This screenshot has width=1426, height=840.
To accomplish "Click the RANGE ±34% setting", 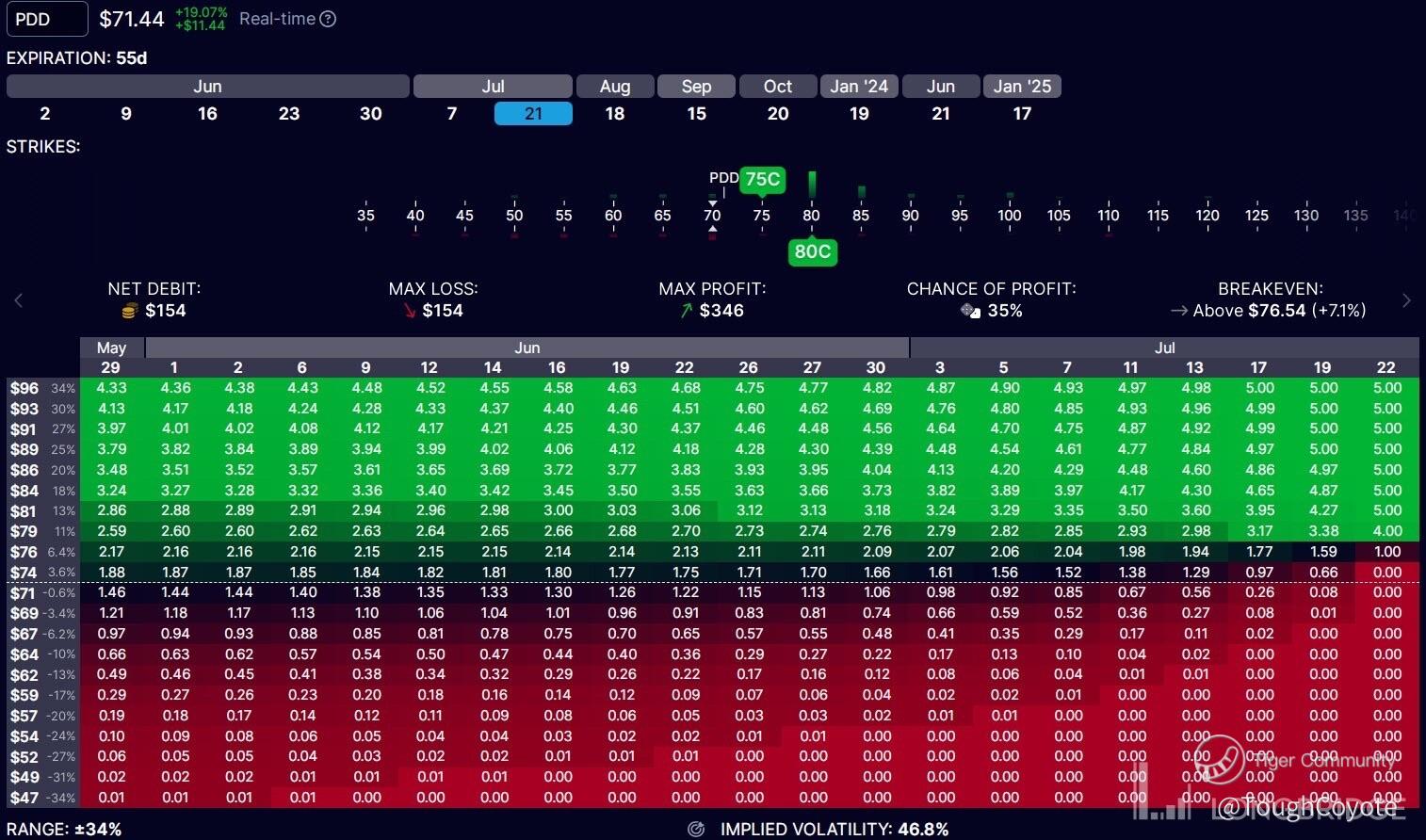I will pyautogui.click(x=64, y=830).
